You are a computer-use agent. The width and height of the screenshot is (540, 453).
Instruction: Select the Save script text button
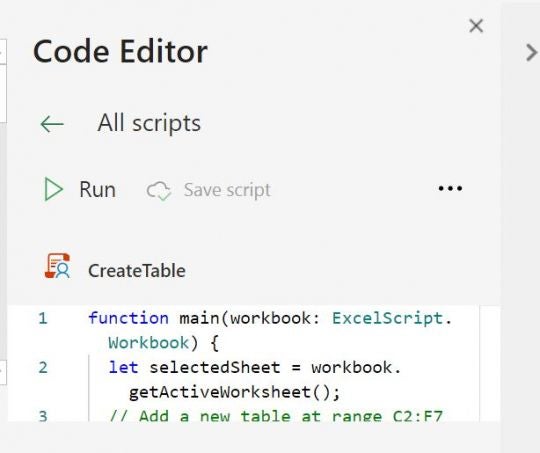pos(227,190)
